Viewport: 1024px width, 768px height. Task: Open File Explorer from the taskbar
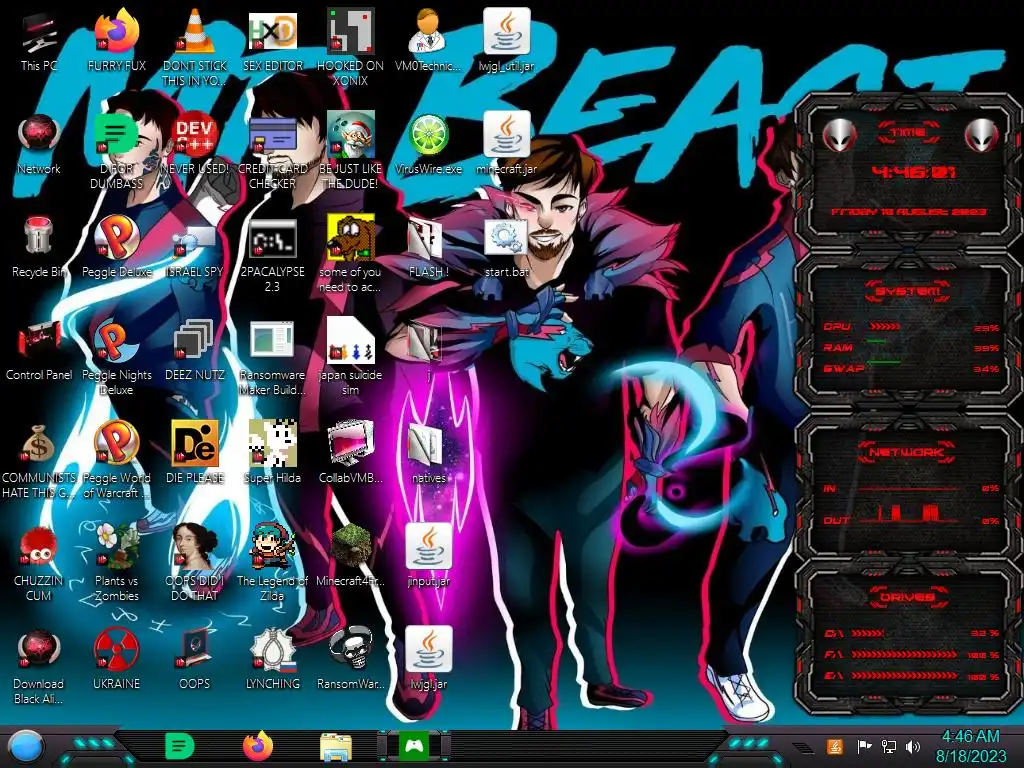click(336, 747)
